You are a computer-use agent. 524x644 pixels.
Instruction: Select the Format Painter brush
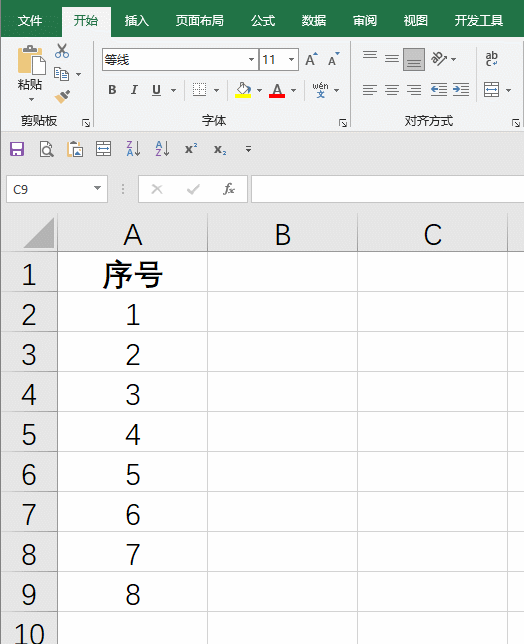[62, 97]
